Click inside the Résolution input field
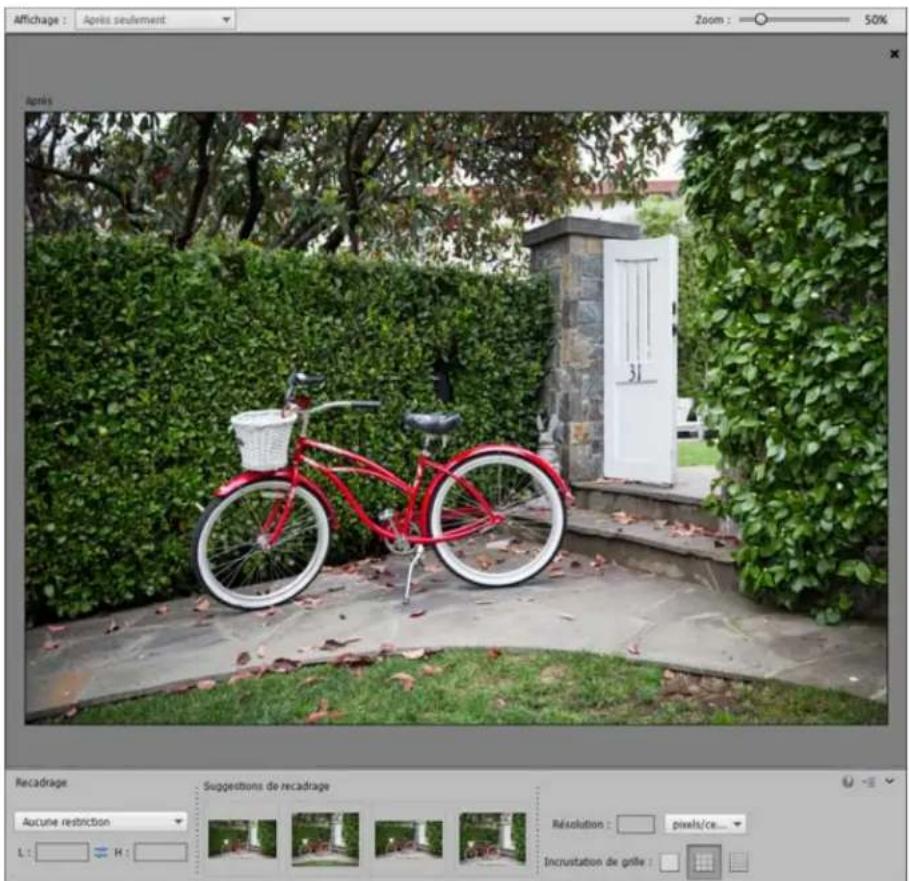The image size is (909, 881). click(x=637, y=821)
